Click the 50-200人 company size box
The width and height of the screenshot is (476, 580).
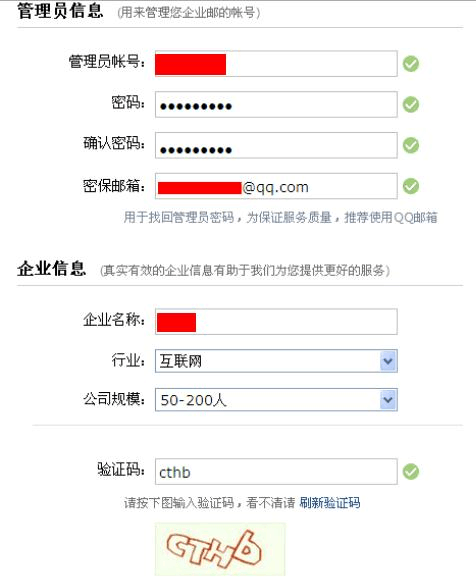click(x=276, y=400)
